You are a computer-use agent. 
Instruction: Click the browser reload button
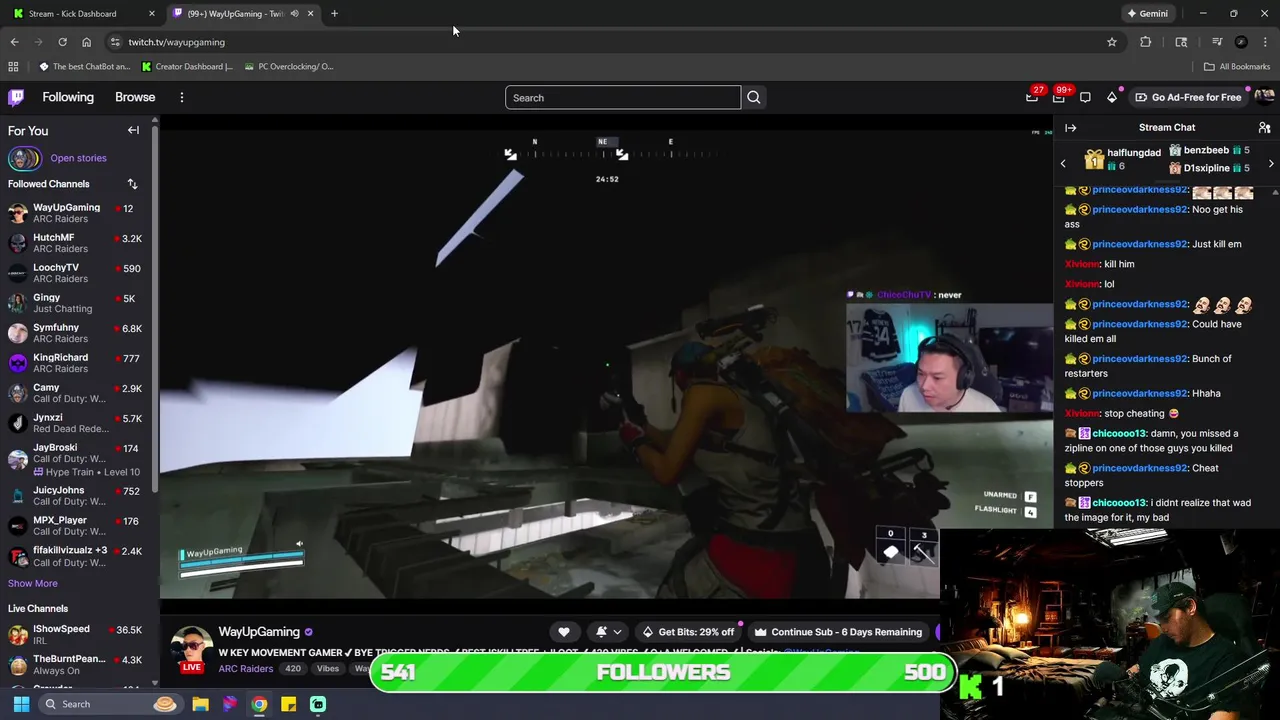[x=62, y=42]
